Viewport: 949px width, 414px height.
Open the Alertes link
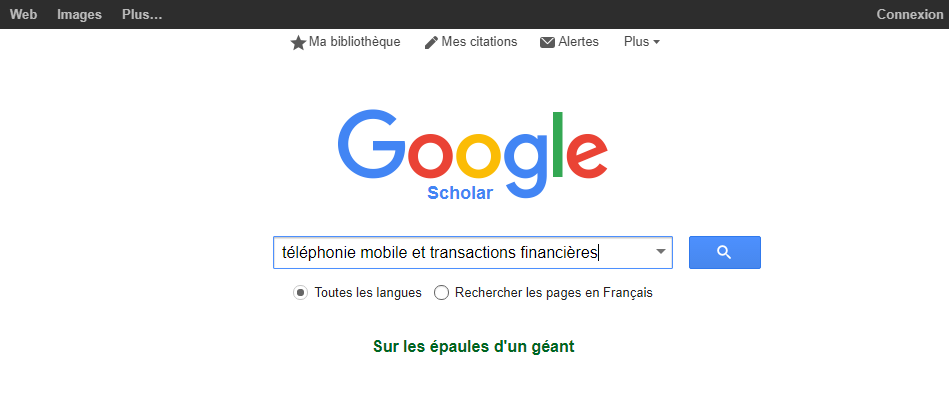(579, 42)
